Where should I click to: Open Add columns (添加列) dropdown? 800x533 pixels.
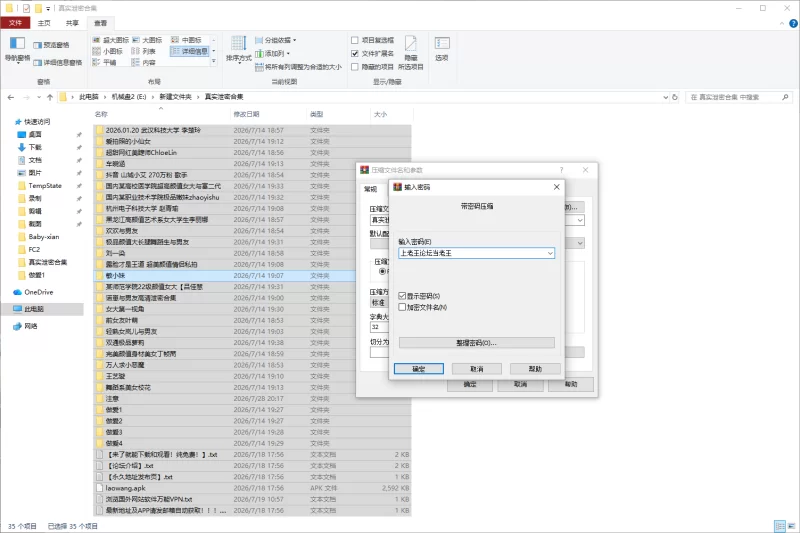coord(272,53)
